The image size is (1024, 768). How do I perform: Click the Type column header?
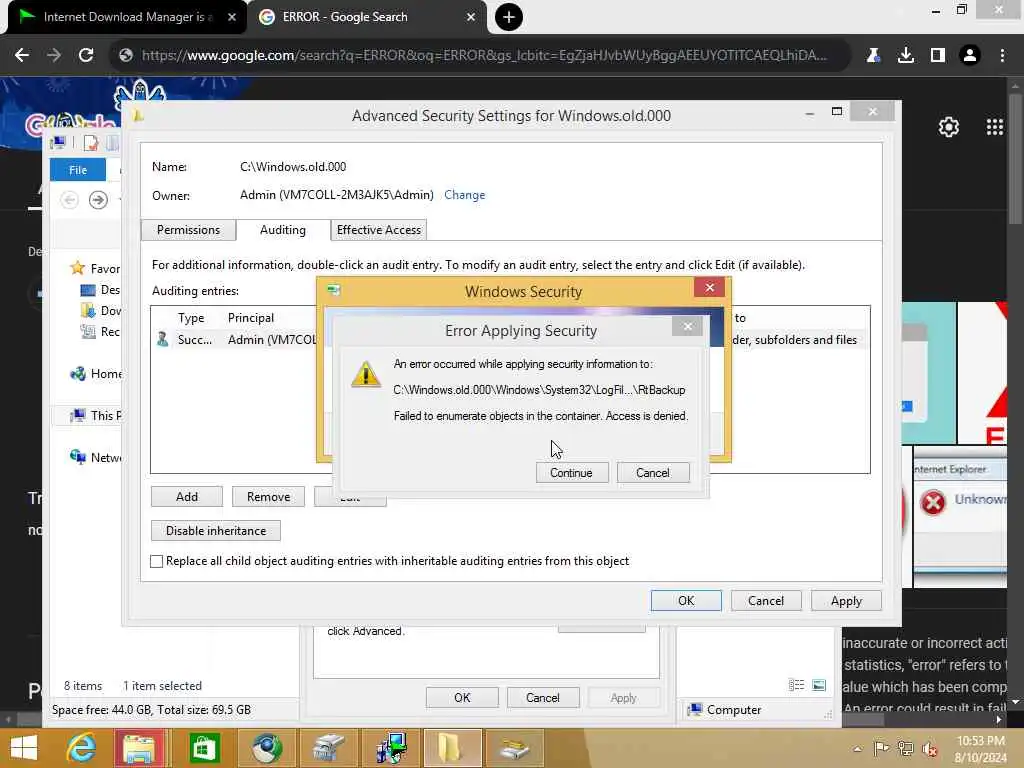(191, 318)
